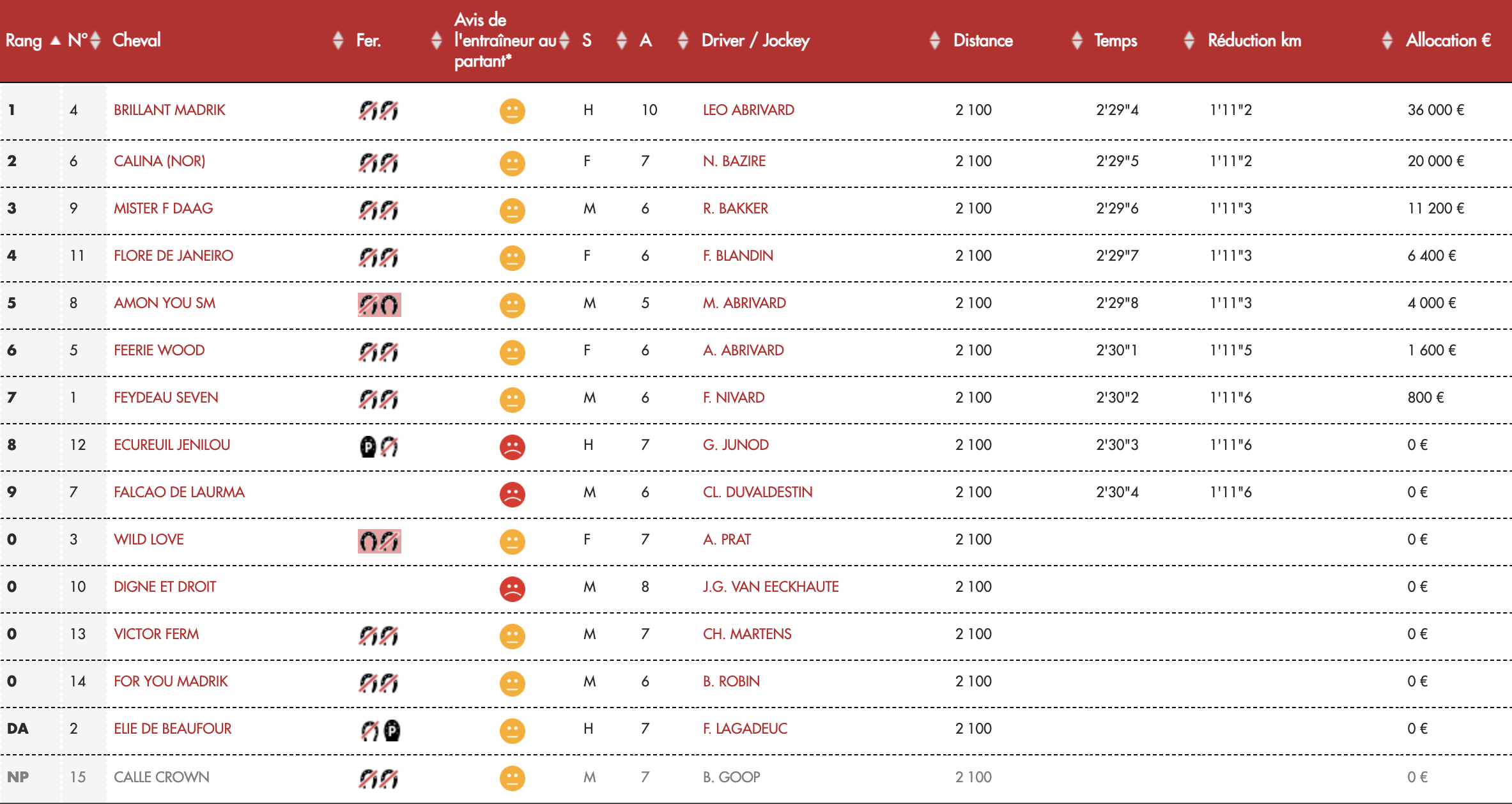1512x804 pixels.
Task: Click red sad face for FALCAO DE LAURMA
Action: point(512,494)
